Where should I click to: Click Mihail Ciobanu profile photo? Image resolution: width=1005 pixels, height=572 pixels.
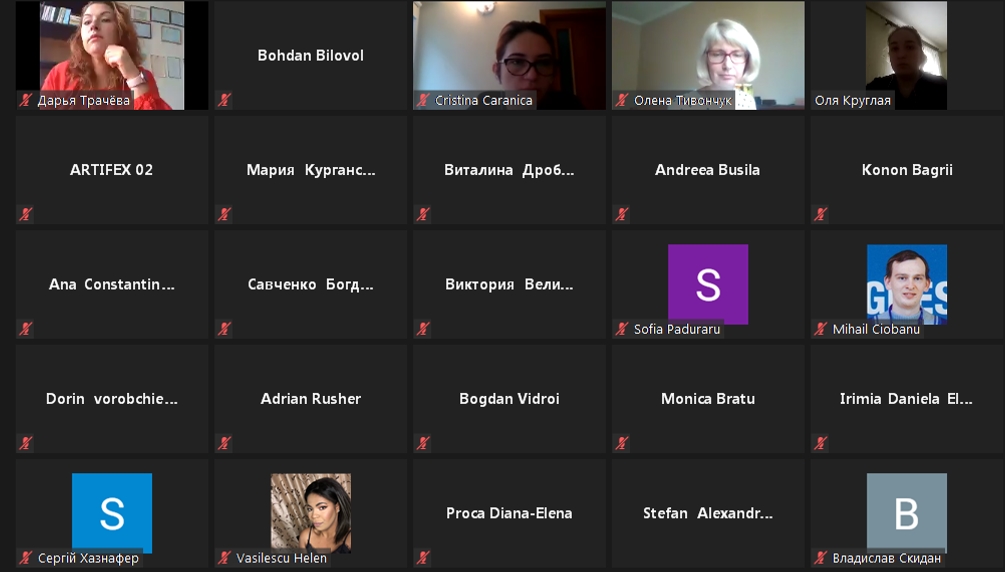click(x=907, y=283)
